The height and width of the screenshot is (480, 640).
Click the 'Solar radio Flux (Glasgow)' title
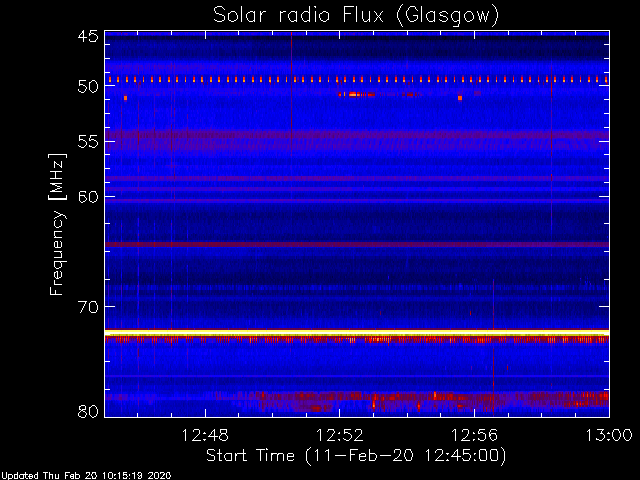tap(356, 16)
